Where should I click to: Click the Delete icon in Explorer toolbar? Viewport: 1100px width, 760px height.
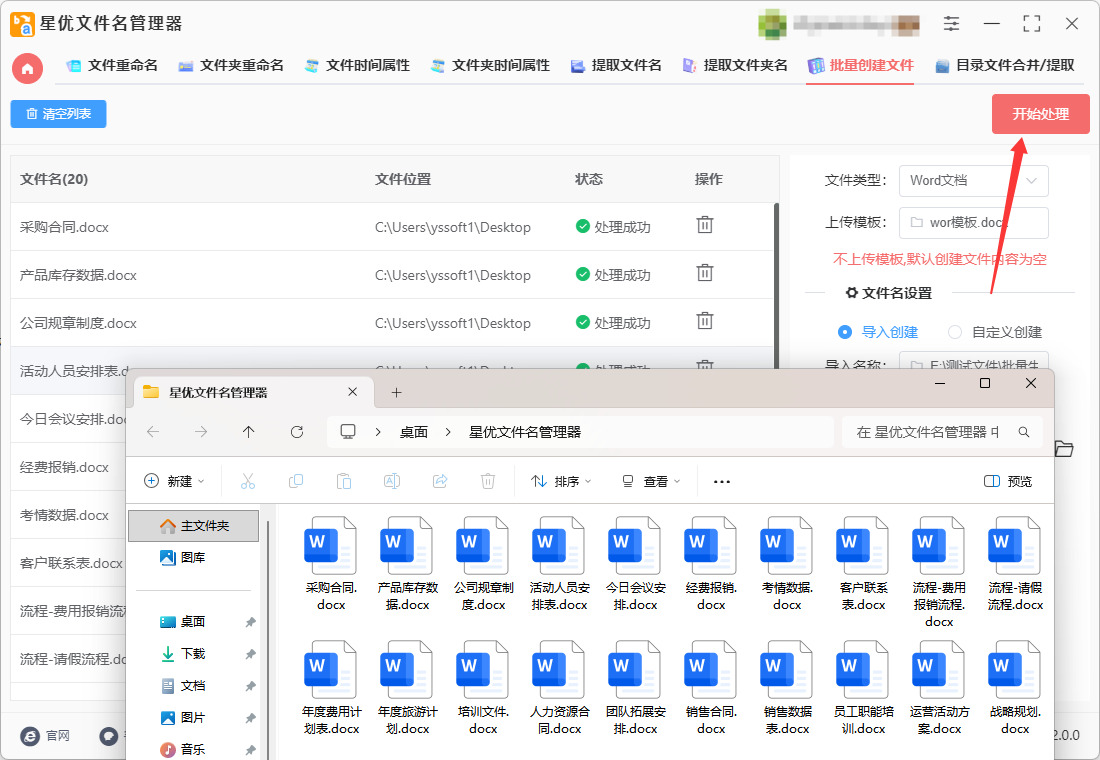click(488, 481)
